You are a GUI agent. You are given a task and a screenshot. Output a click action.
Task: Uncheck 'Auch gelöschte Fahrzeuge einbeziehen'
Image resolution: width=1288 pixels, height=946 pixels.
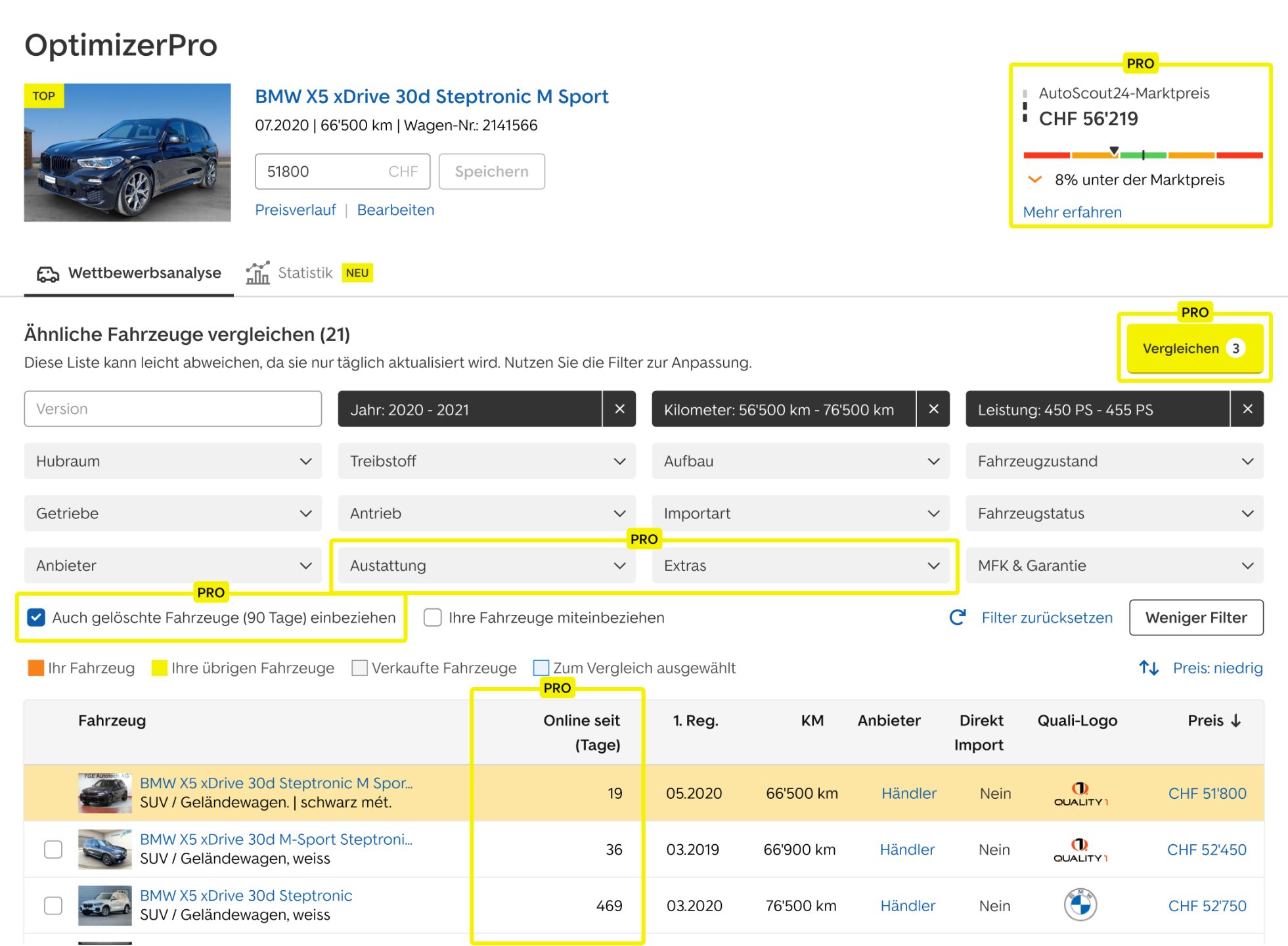[36, 618]
